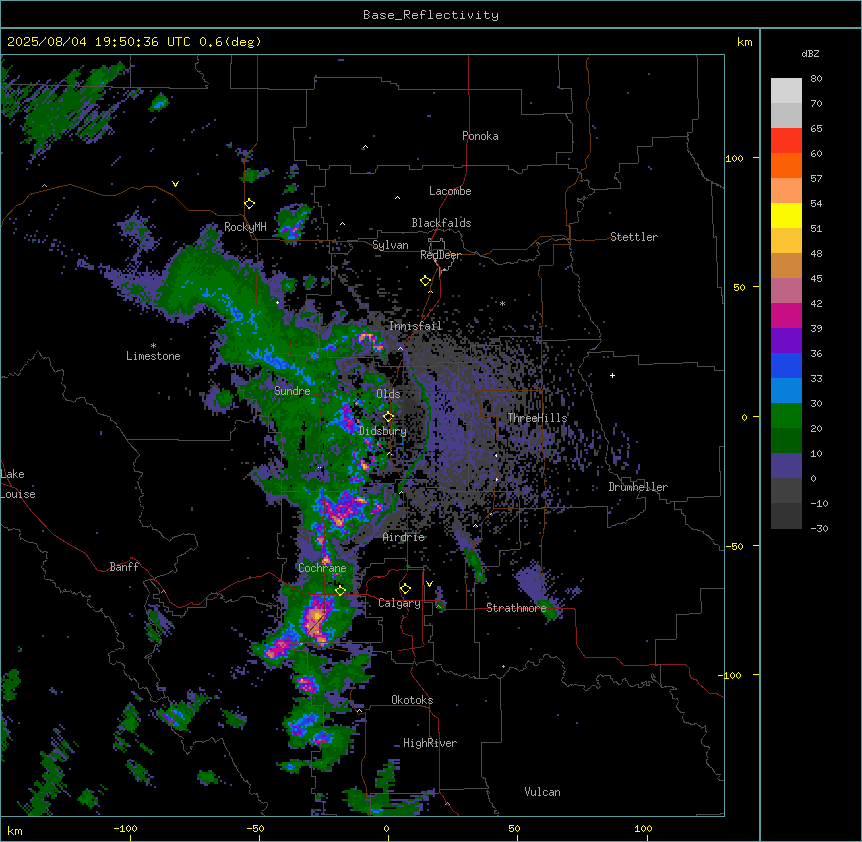Click the dBZ legend heading
This screenshot has width=862, height=842.
[x=810, y=53]
